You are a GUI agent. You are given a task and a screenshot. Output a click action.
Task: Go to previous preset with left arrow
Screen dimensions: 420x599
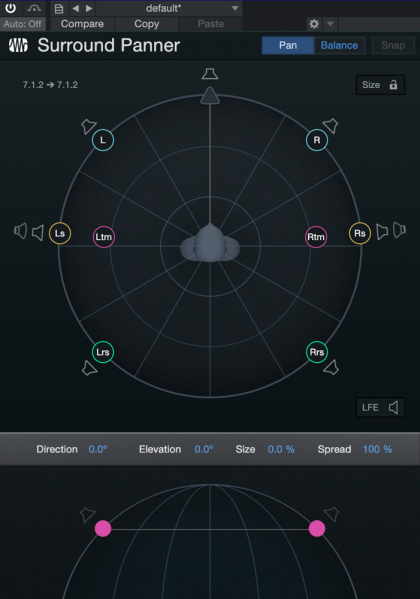(76, 8)
